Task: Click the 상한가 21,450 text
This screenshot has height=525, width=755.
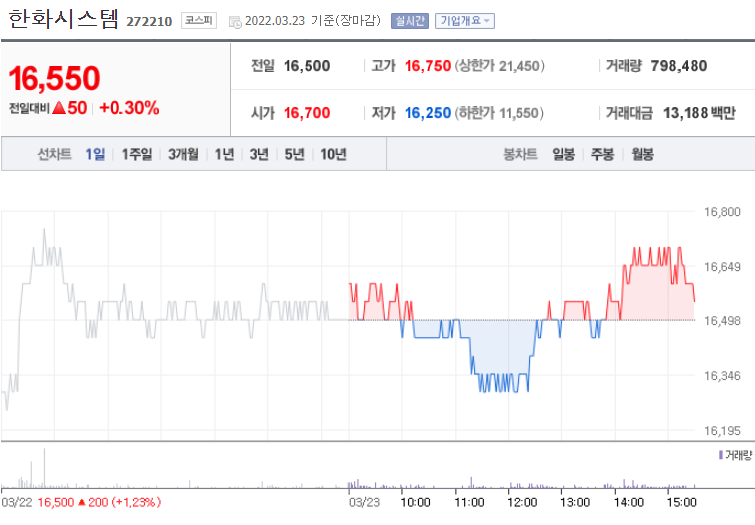Action: click(500, 66)
